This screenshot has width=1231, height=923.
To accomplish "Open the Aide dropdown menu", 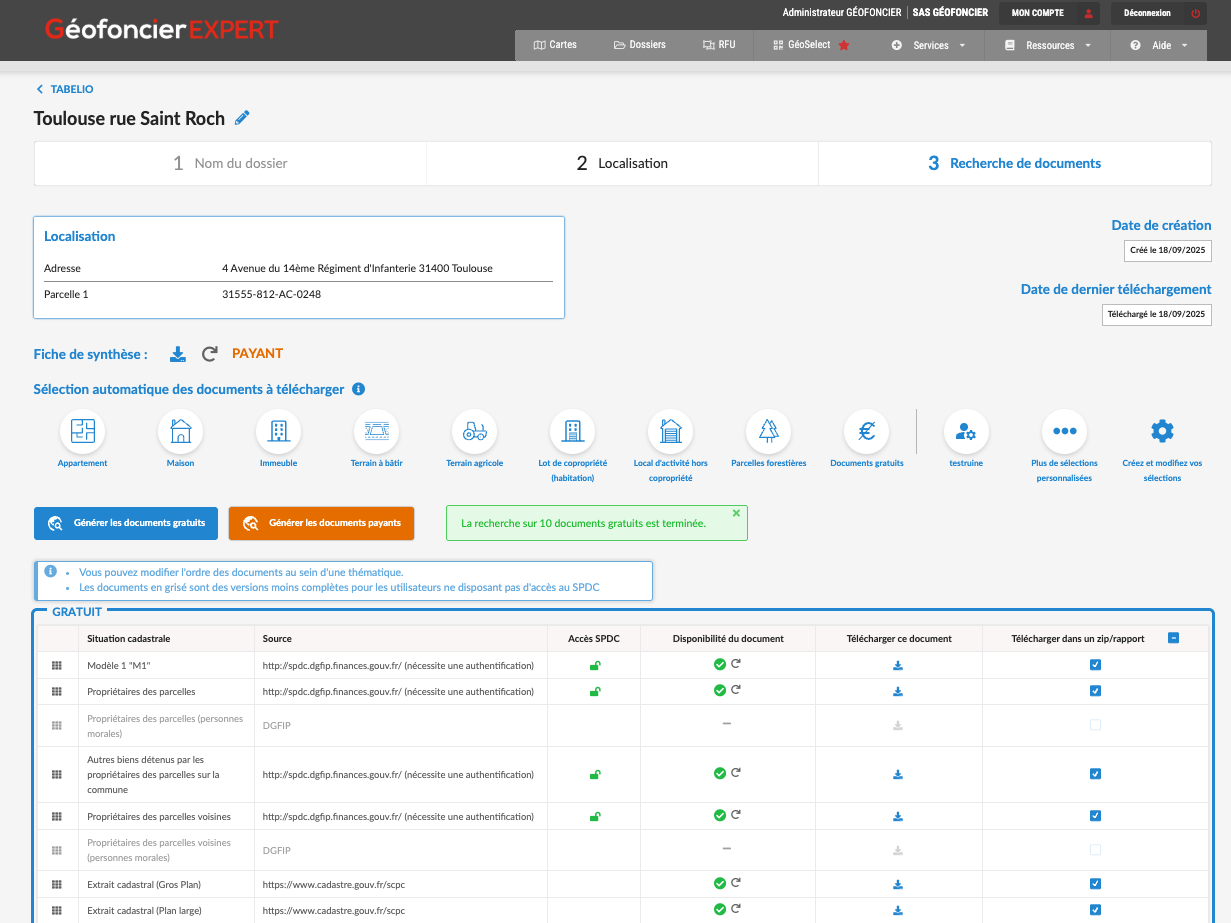I will point(1159,45).
